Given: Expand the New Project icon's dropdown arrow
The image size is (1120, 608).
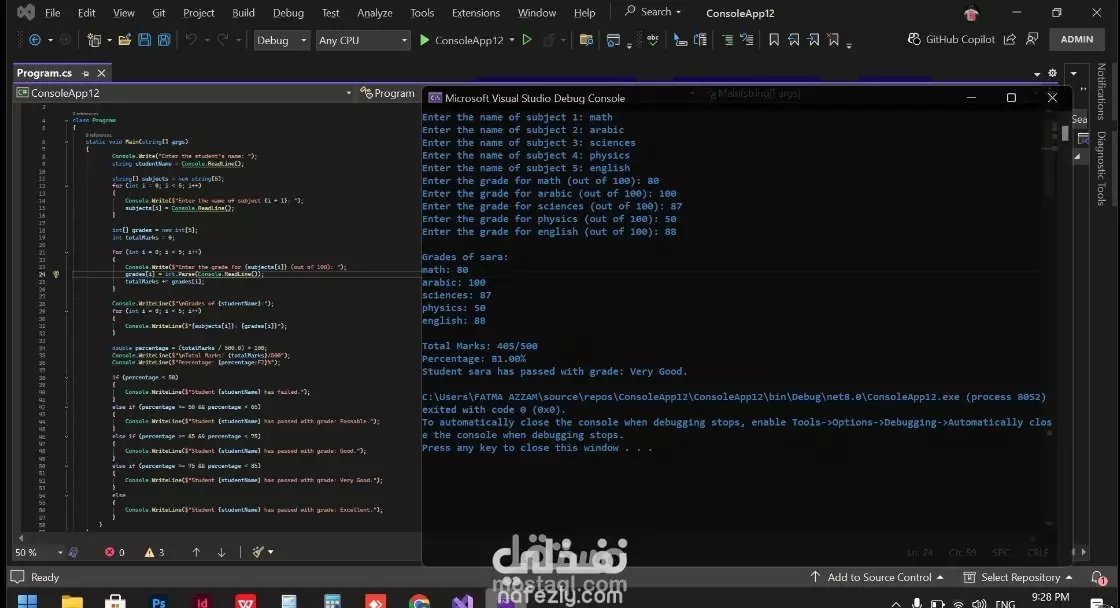Looking at the screenshot, I should tap(109, 40).
